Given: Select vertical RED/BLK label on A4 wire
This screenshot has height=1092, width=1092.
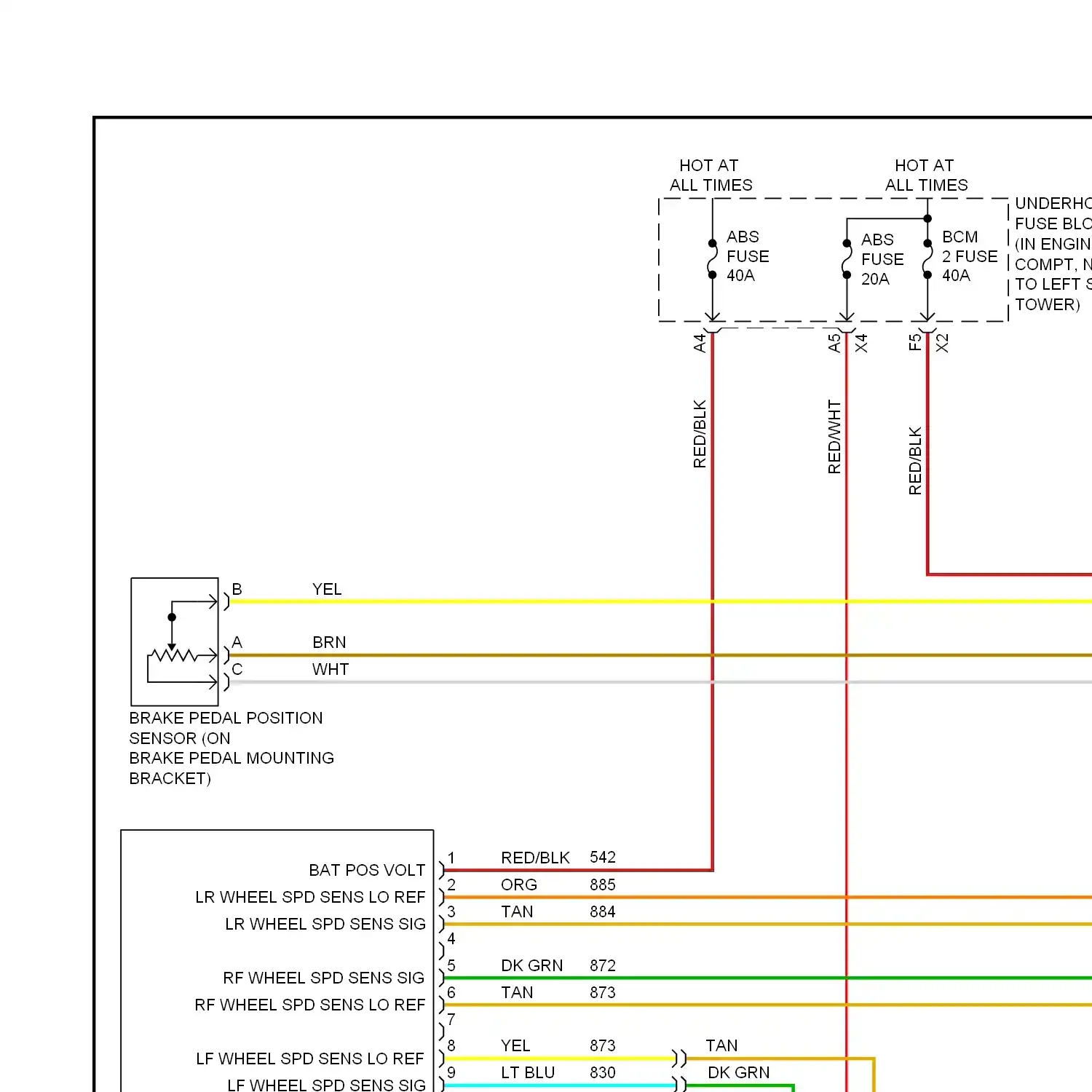Looking at the screenshot, I should coord(700,434).
